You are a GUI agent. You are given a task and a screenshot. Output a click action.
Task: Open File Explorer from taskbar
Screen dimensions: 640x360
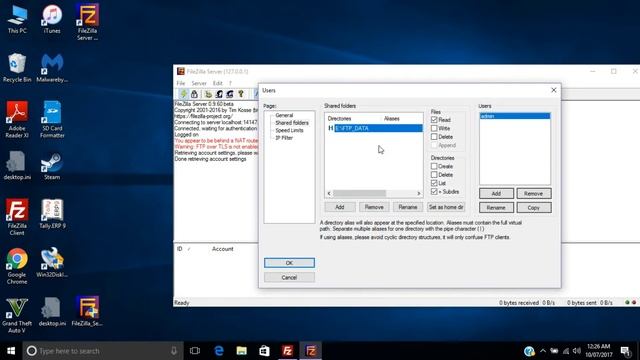[x=242, y=351]
